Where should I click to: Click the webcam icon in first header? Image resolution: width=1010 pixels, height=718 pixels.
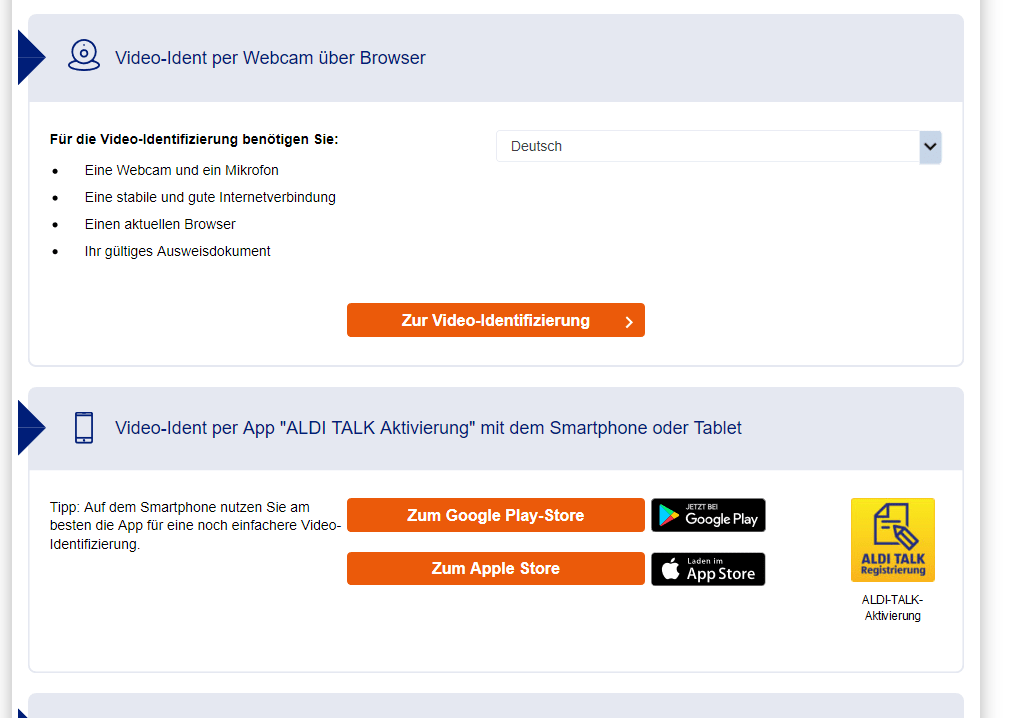[84, 55]
